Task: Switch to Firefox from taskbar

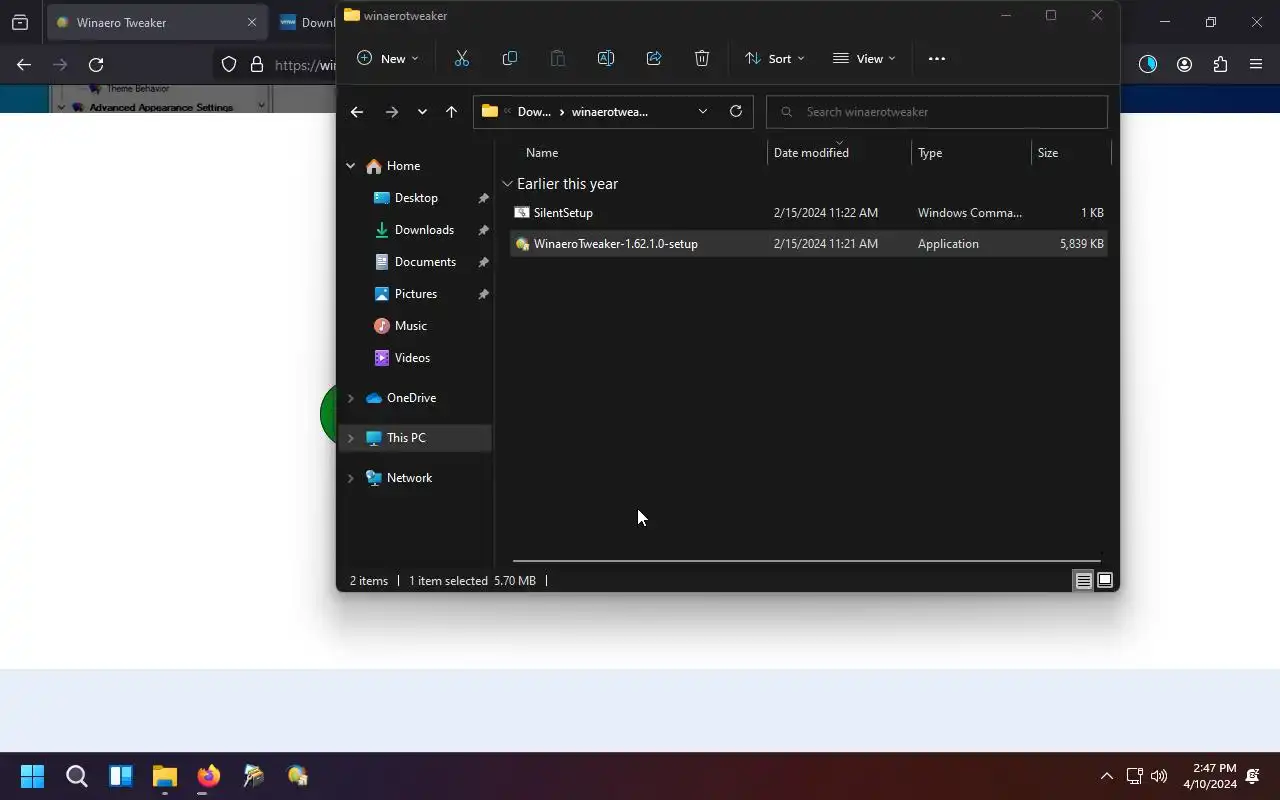Action: [x=209, y=776]
